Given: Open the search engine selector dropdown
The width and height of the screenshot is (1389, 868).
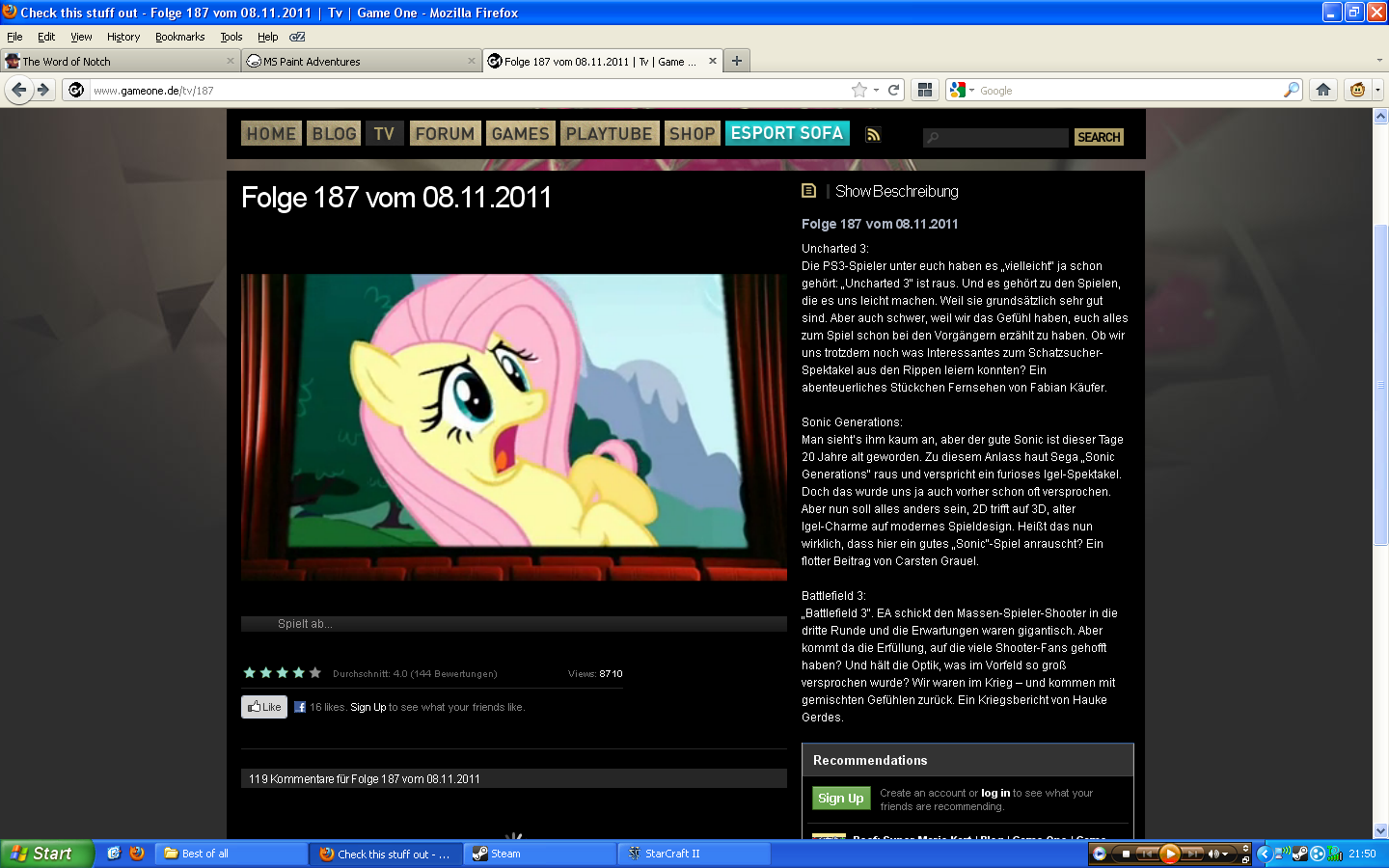Looking at the screenshot, I should tap(971, 90).
